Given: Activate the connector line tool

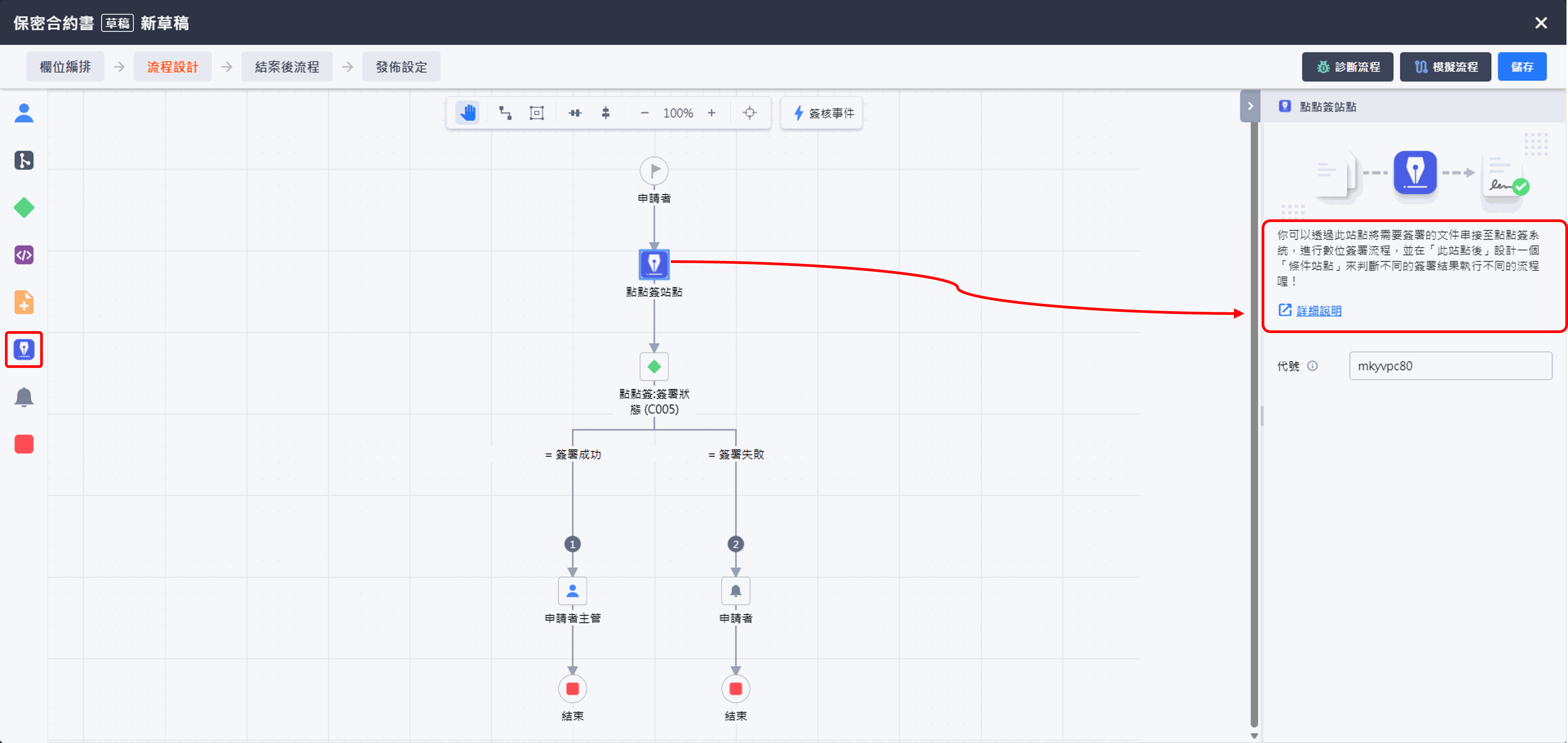Looking at the screenshot, I should (505, 113).
